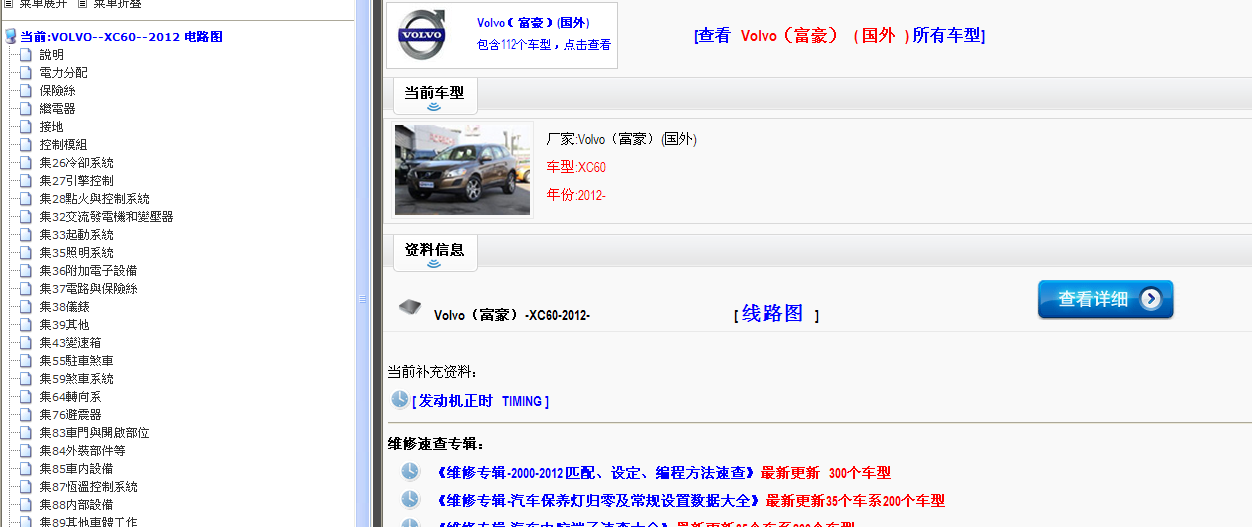Click the page icon beside 集27引擎控制
The height and width of the screenshot is (527, 1252).
point(26,181)
